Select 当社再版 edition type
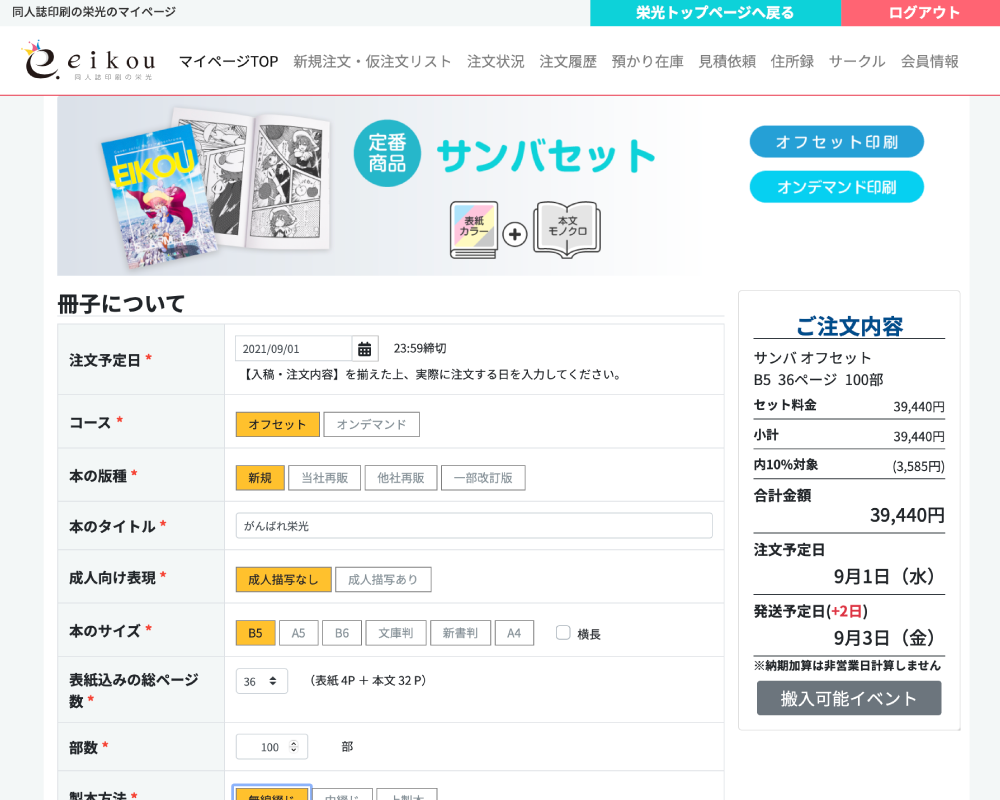Image resolution: width=1000 pixels, height=800 pixels. tap(324, 478)
